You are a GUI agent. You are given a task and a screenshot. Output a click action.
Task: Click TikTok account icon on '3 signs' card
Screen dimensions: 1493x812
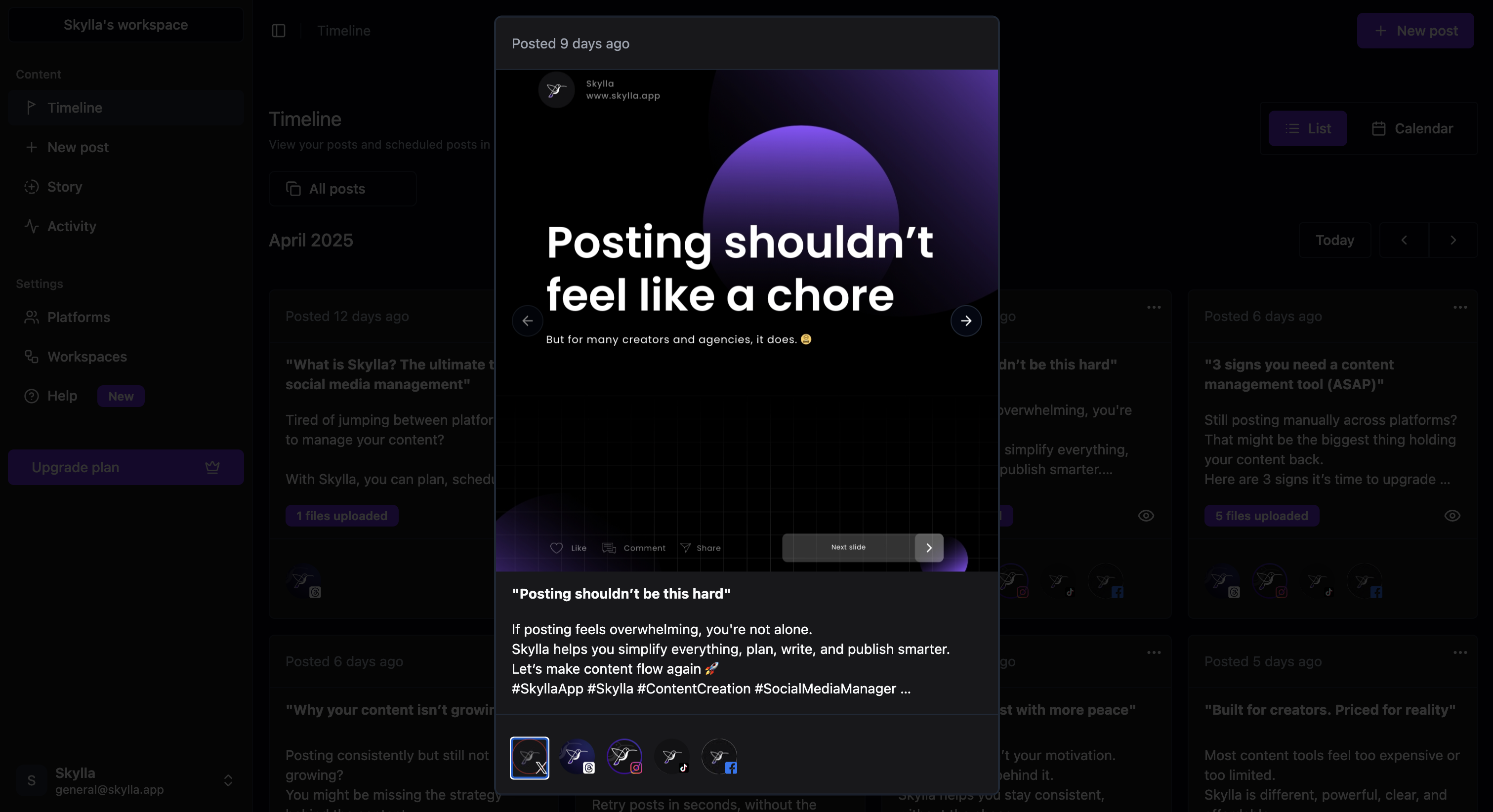click(1318, 581)
